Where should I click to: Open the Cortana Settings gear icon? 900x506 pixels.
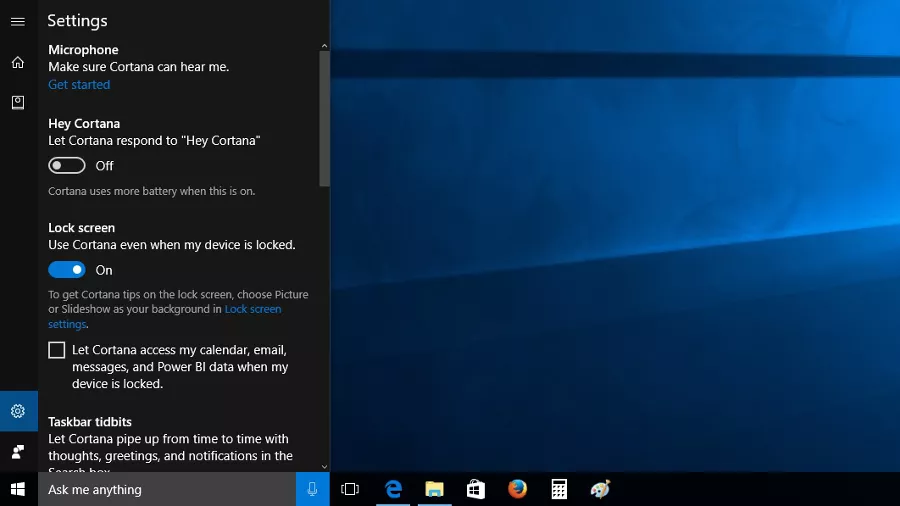pos(18,411)
